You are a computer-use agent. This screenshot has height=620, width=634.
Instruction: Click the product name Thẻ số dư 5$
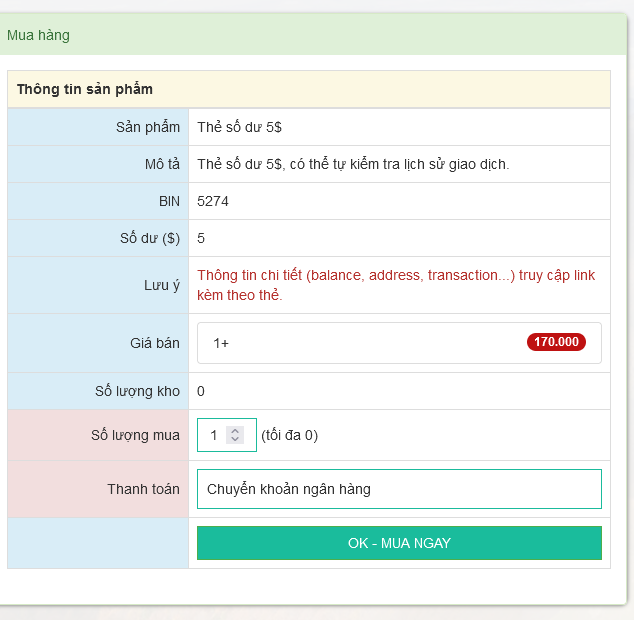(240, 127)
